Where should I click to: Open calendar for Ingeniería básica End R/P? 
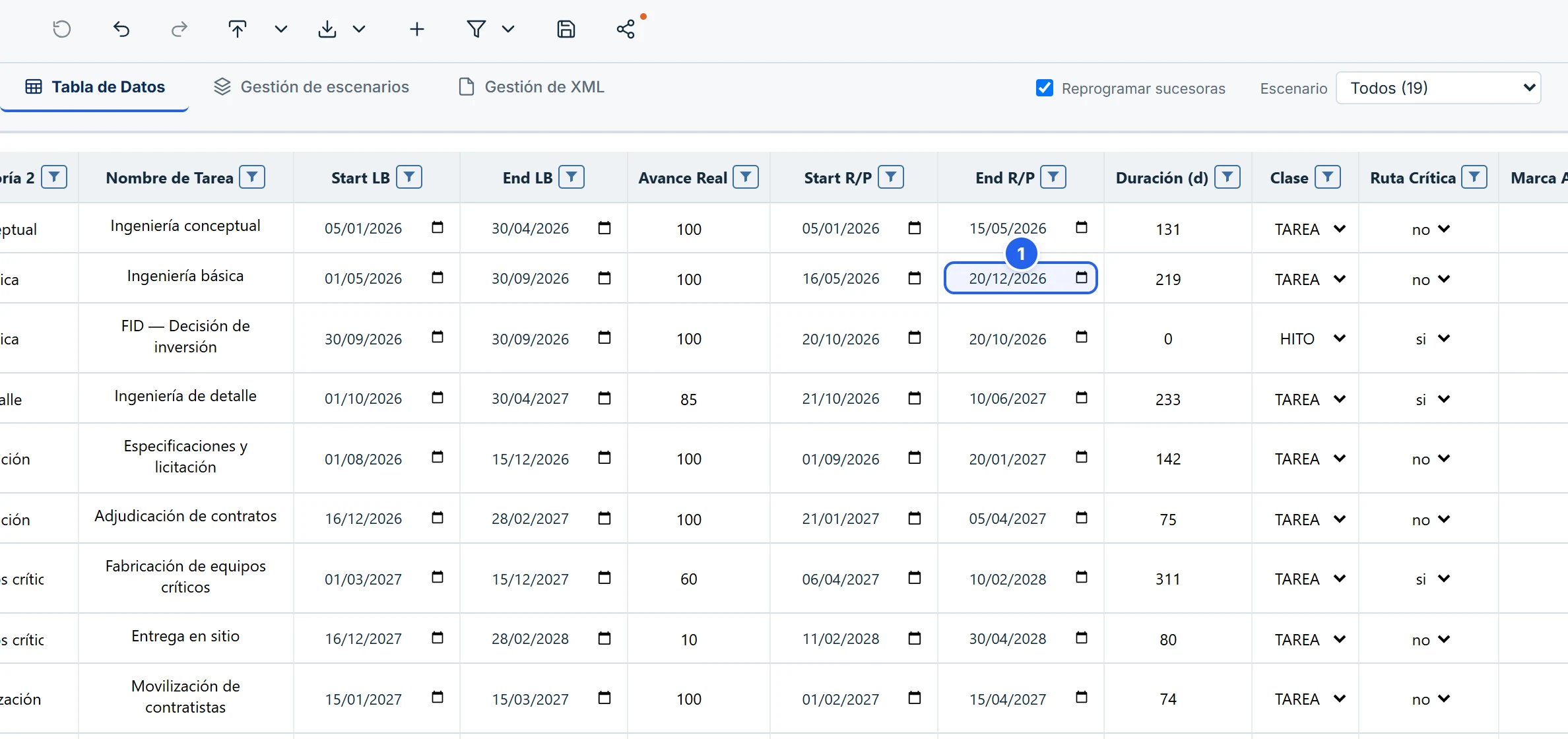click(x=1082, y=277)
